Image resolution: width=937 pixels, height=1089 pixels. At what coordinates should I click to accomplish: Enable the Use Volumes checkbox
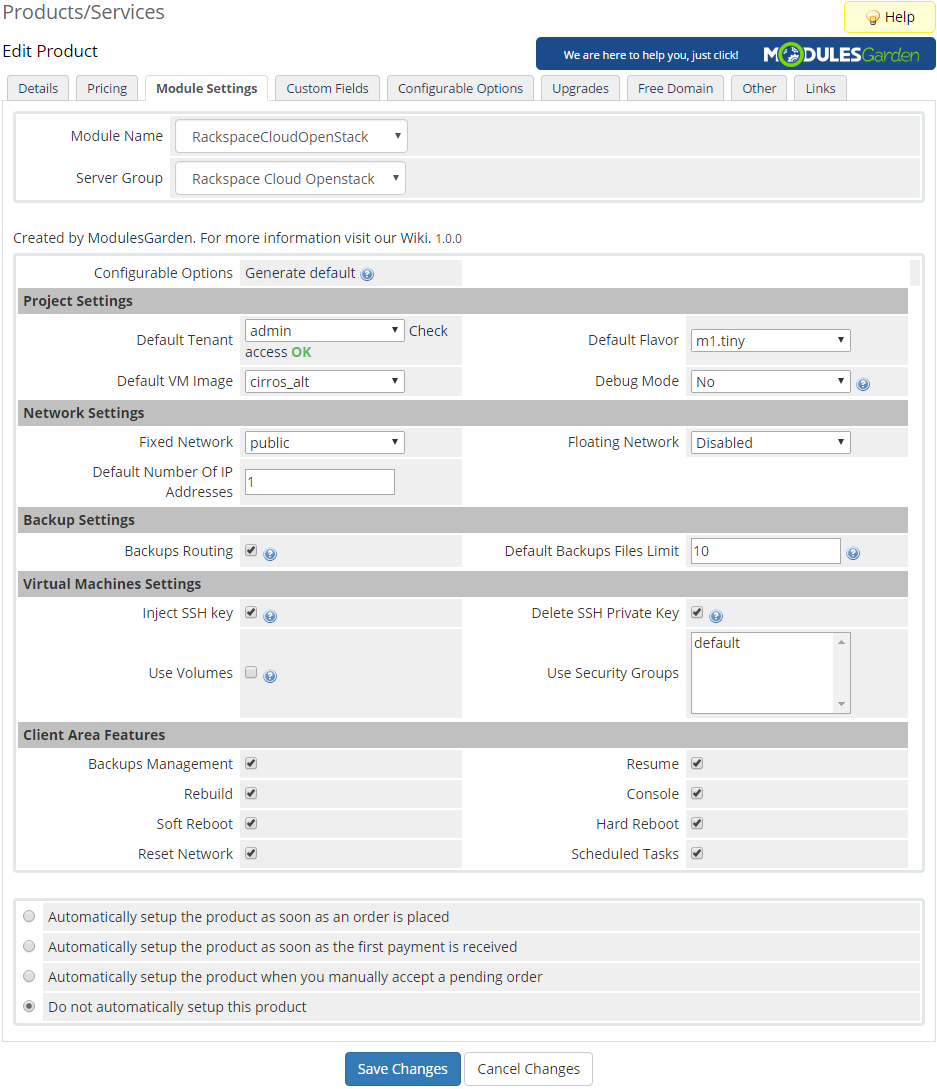[x=251, y=672]
